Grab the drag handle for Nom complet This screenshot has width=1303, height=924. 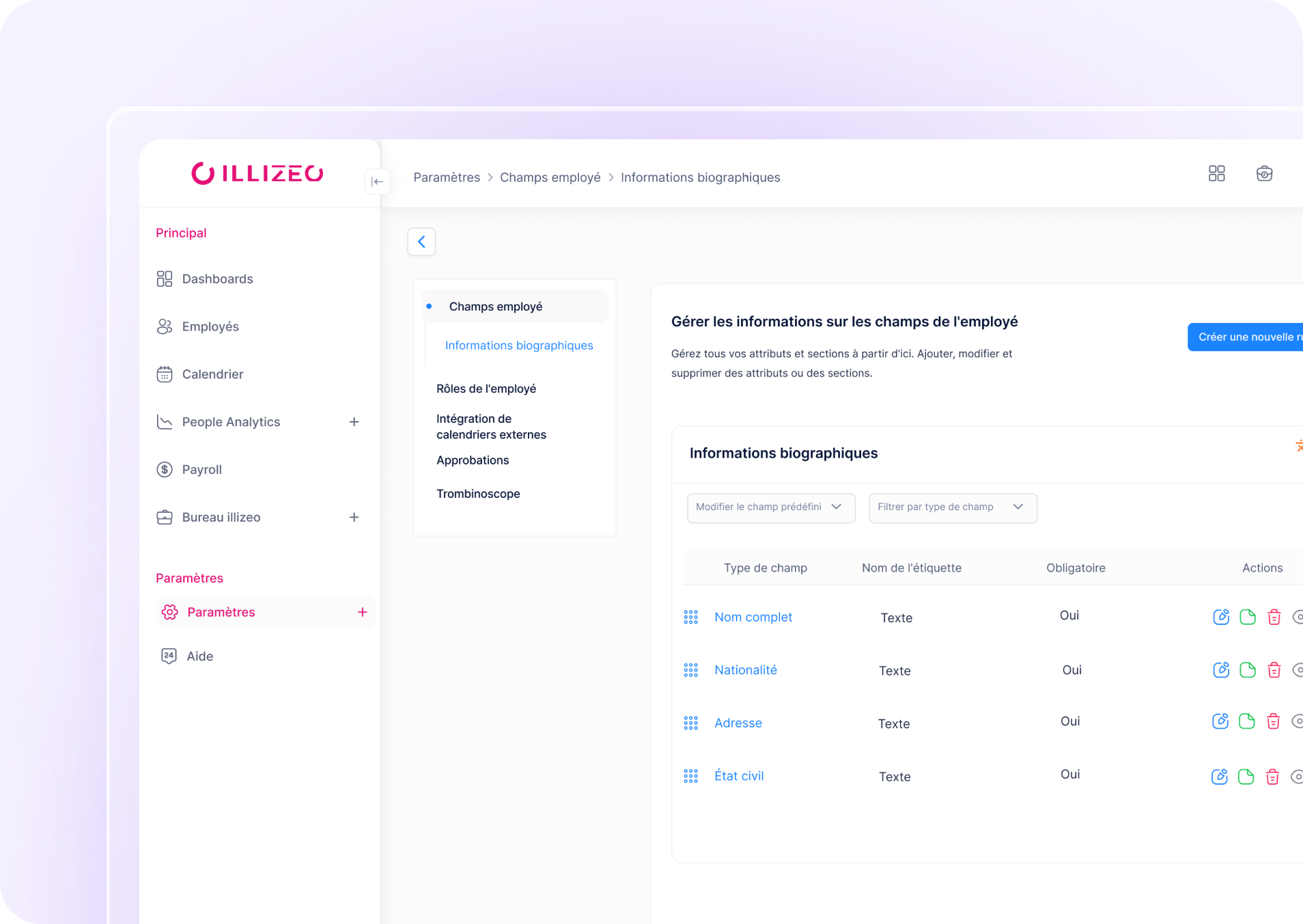[x=690, y=617]
